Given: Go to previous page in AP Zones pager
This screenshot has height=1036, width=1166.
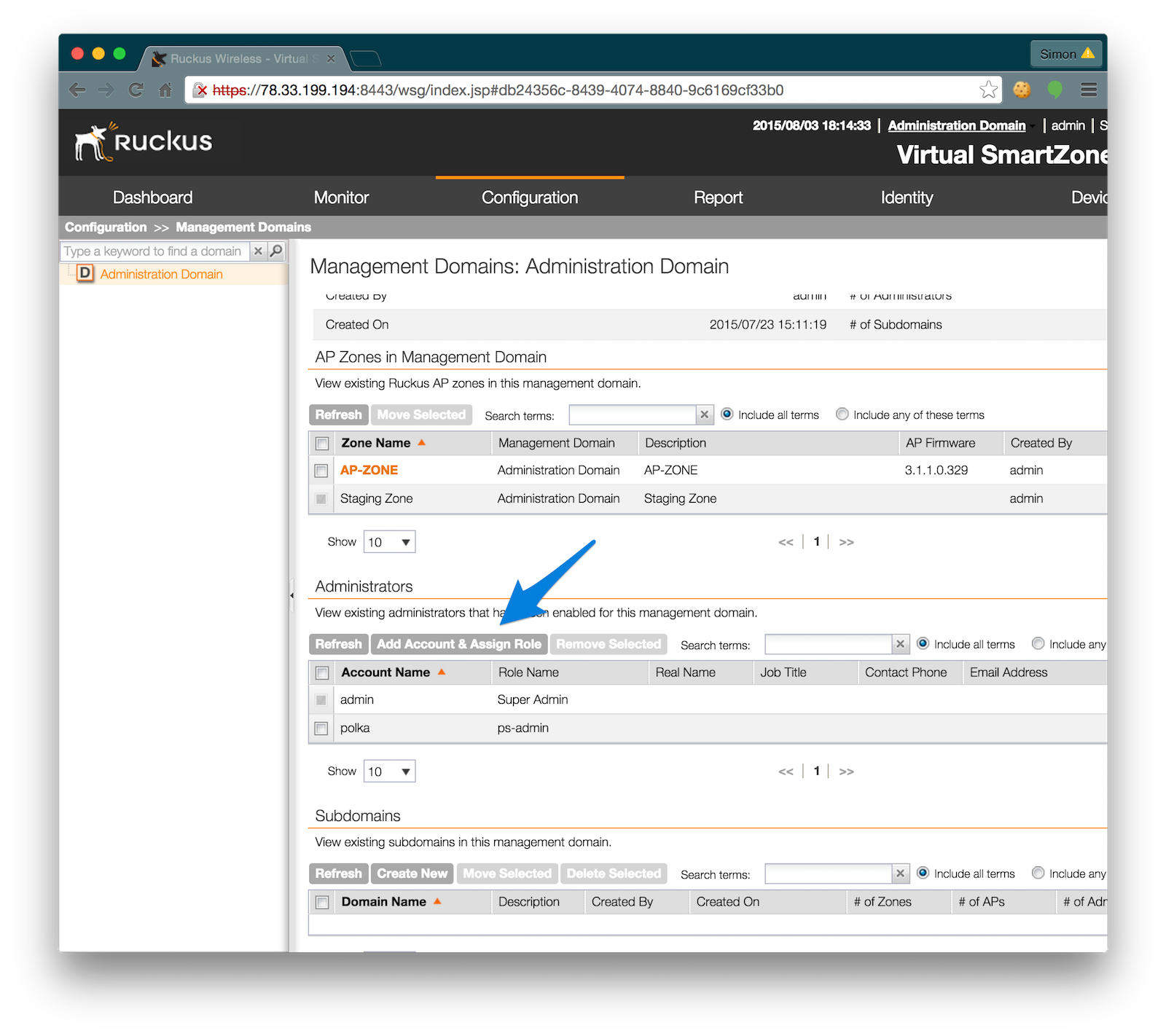Looking at the screenshot, I should (786, 542).
